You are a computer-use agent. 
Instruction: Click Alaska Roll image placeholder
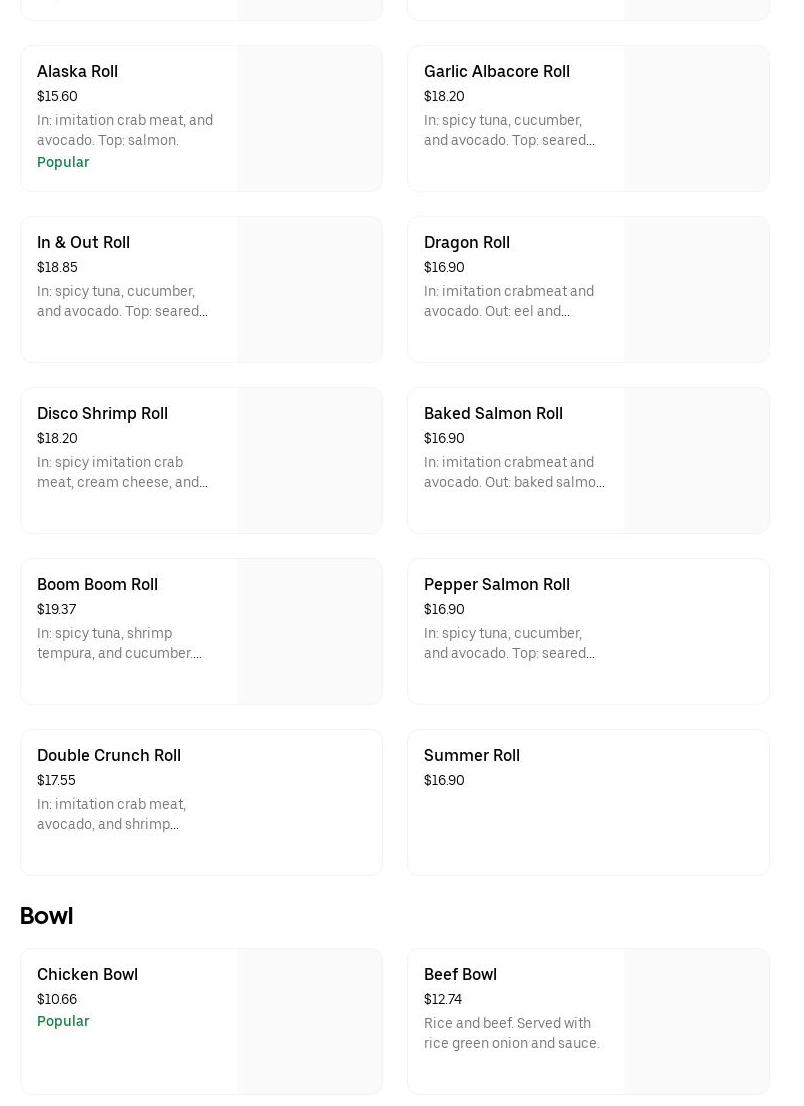[x=309, y=118]
